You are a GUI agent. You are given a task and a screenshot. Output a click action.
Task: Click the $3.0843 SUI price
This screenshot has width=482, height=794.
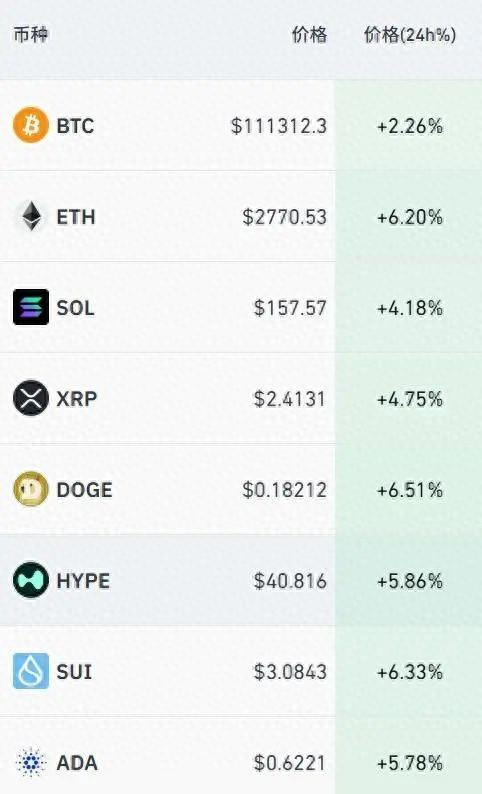[x=290, y=671]
